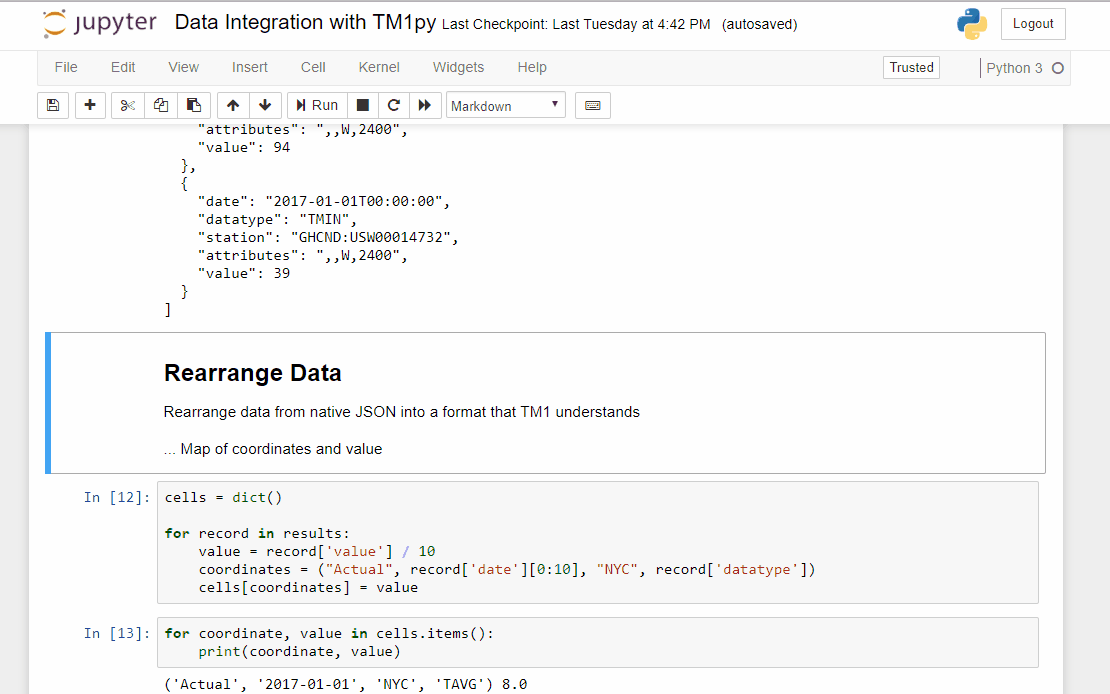
Task: Insert a cell below with plus icon
Action: point(90,105)
